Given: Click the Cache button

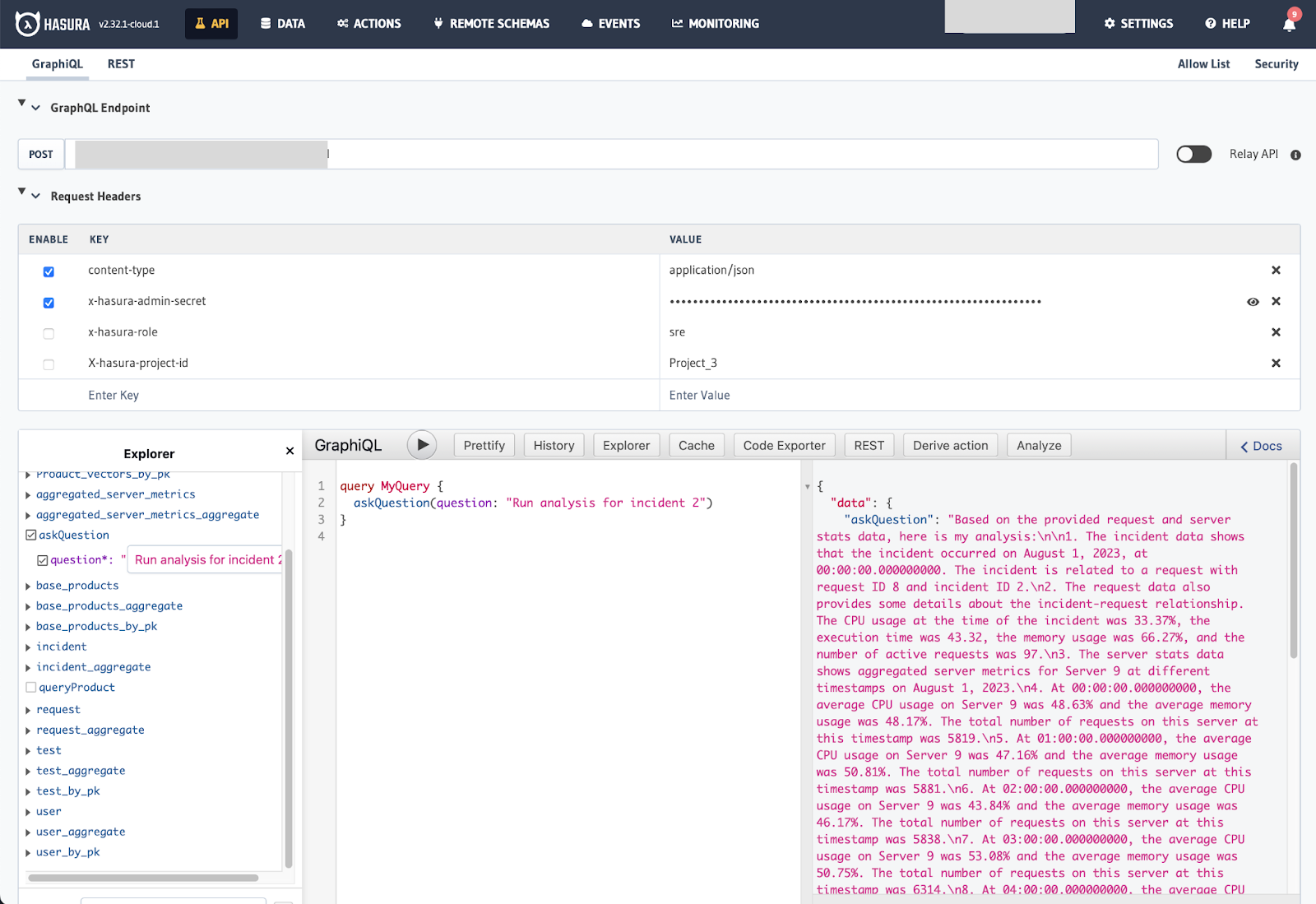Looking at the screenshot, I should tap(697, 445).
